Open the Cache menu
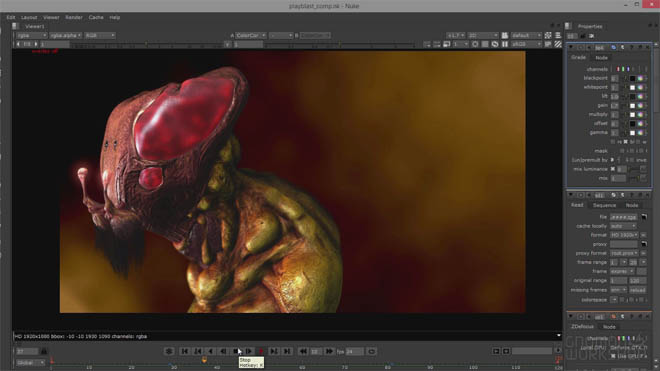Viewport: 660px width, 371px height. coord(96,17)
